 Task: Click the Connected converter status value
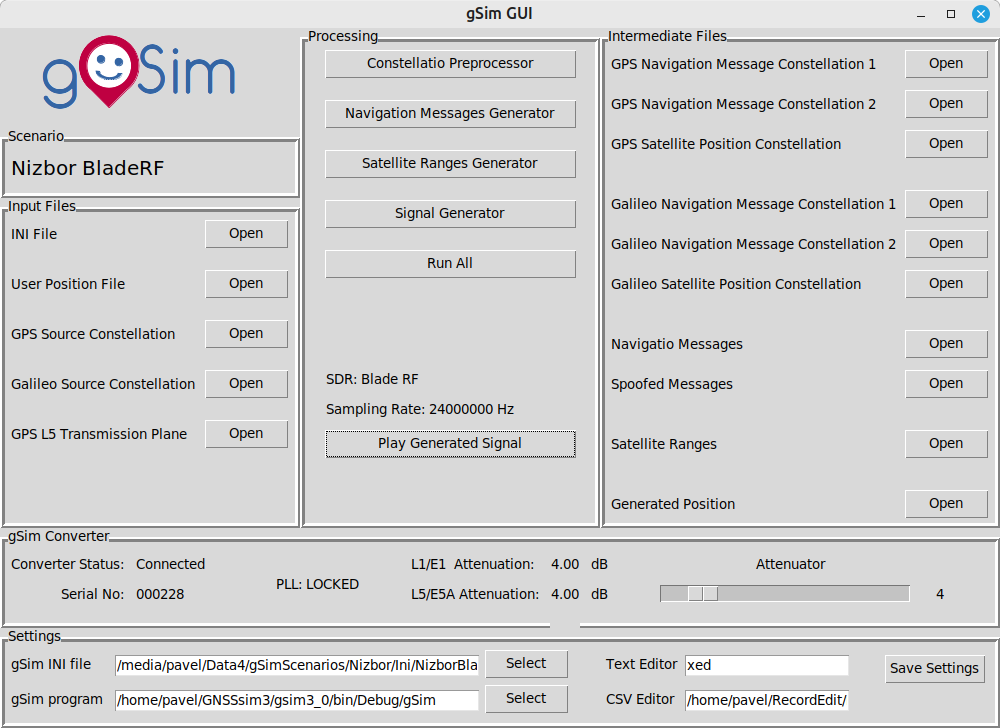170,564
